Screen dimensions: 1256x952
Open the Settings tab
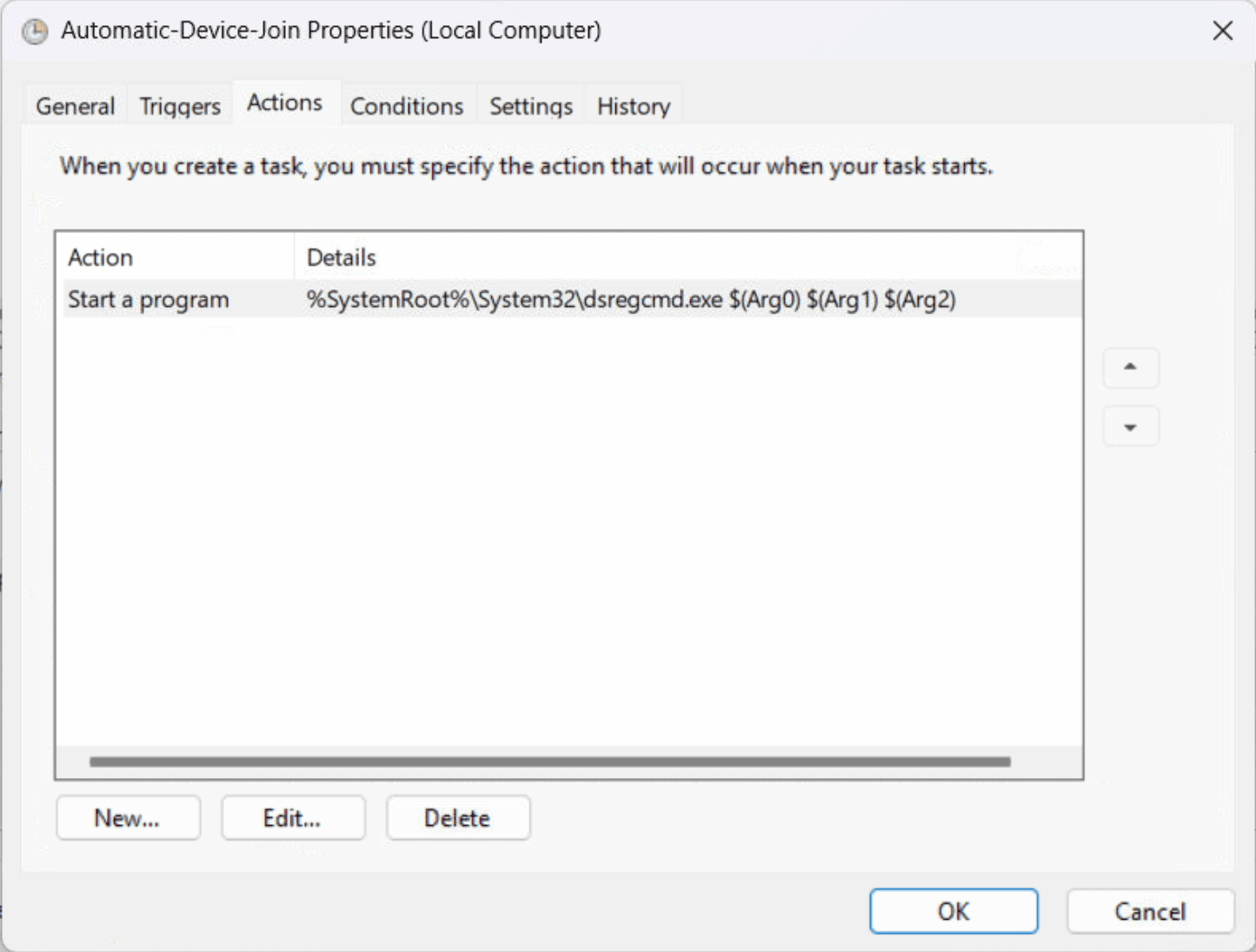coord(530,106)
